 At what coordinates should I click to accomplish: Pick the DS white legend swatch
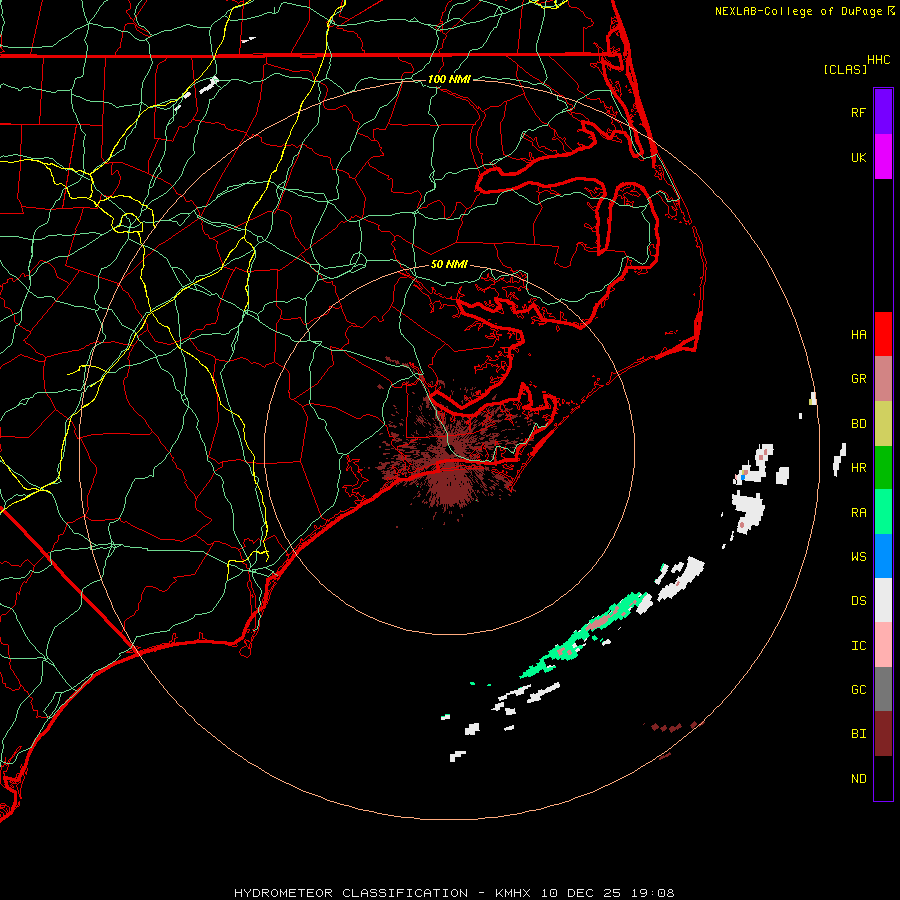[883, 600]
